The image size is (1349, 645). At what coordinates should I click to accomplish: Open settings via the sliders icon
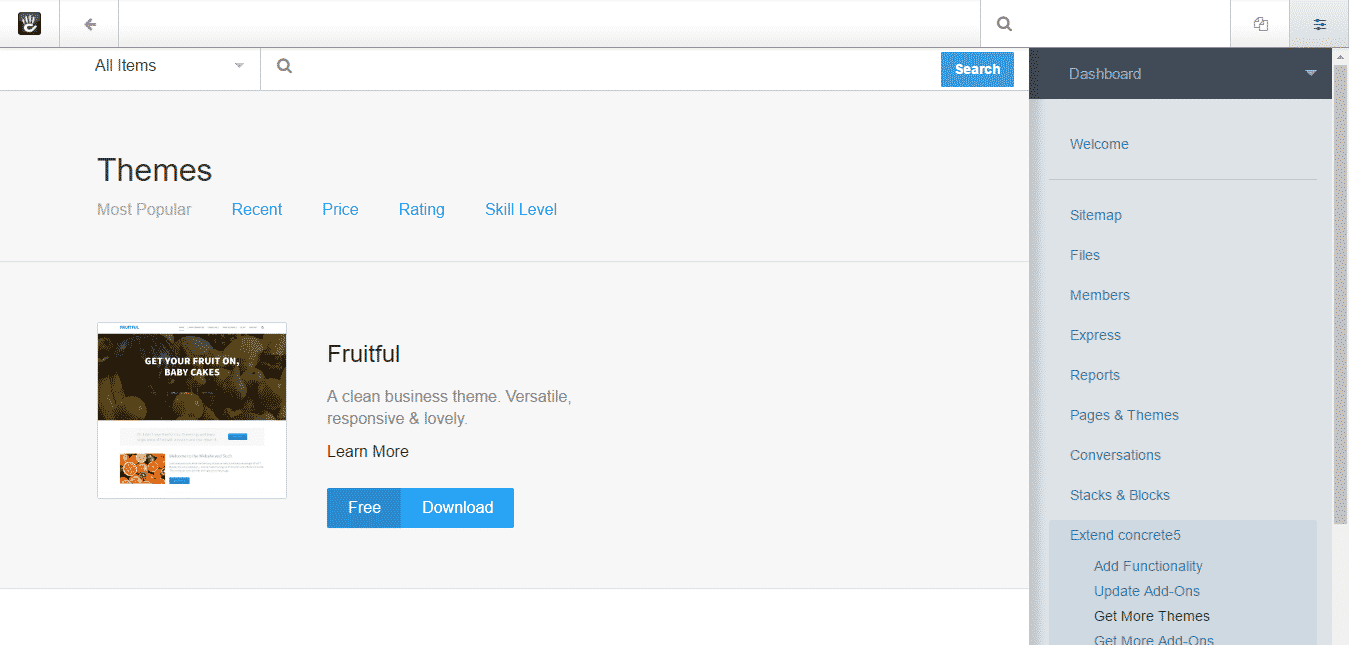[x=1318, y=23]
